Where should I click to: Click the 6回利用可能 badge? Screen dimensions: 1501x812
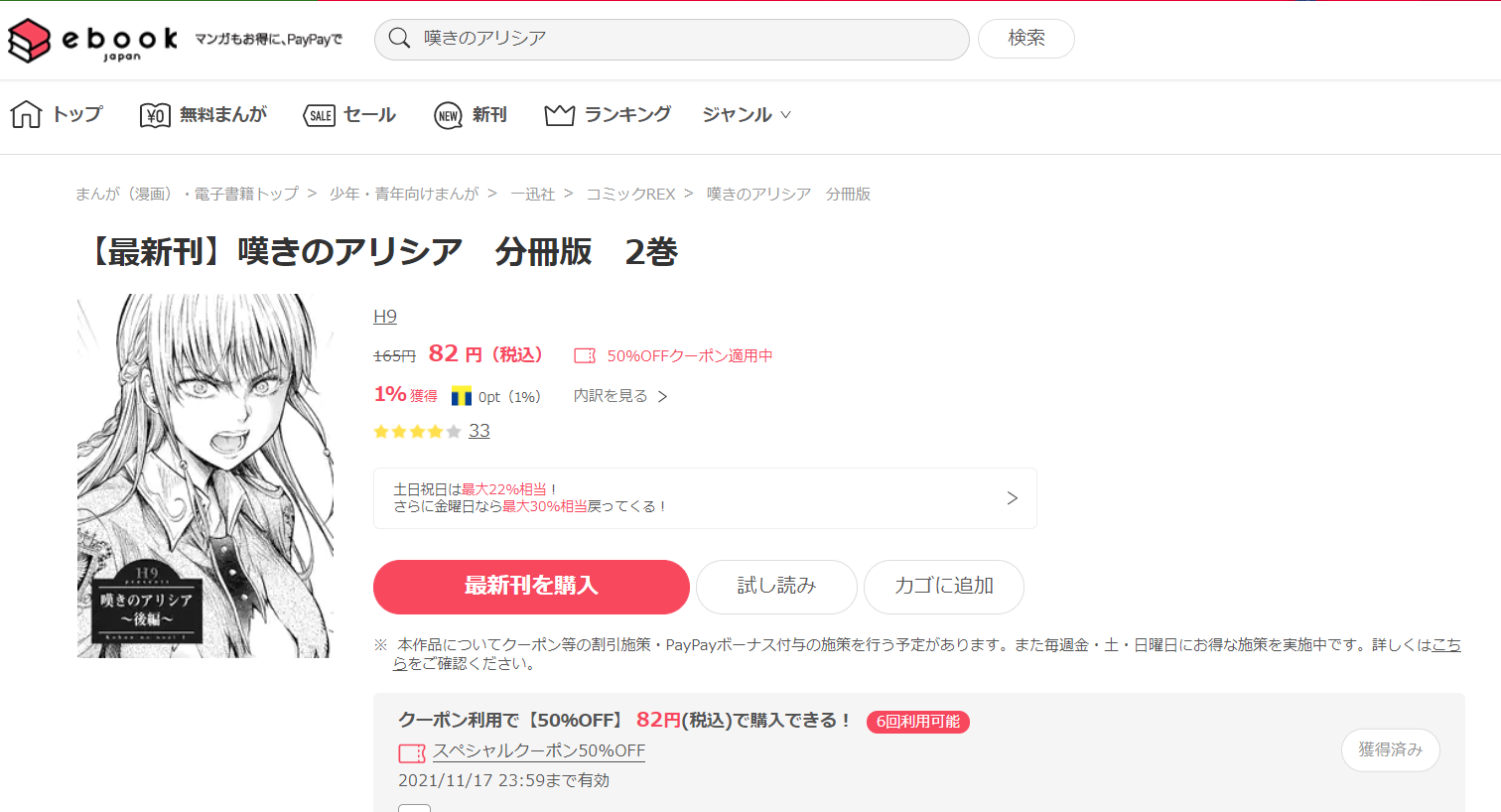tap(918, 722)
